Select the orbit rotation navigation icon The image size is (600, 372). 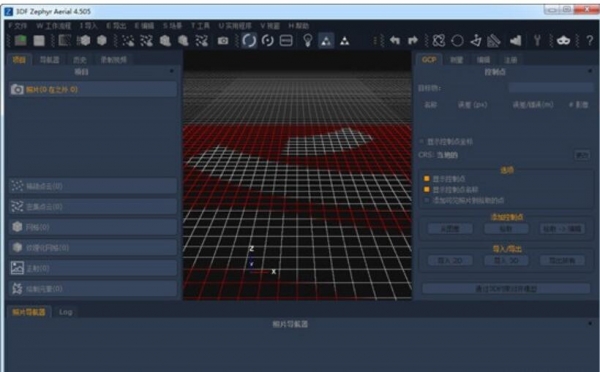(249, 40)
